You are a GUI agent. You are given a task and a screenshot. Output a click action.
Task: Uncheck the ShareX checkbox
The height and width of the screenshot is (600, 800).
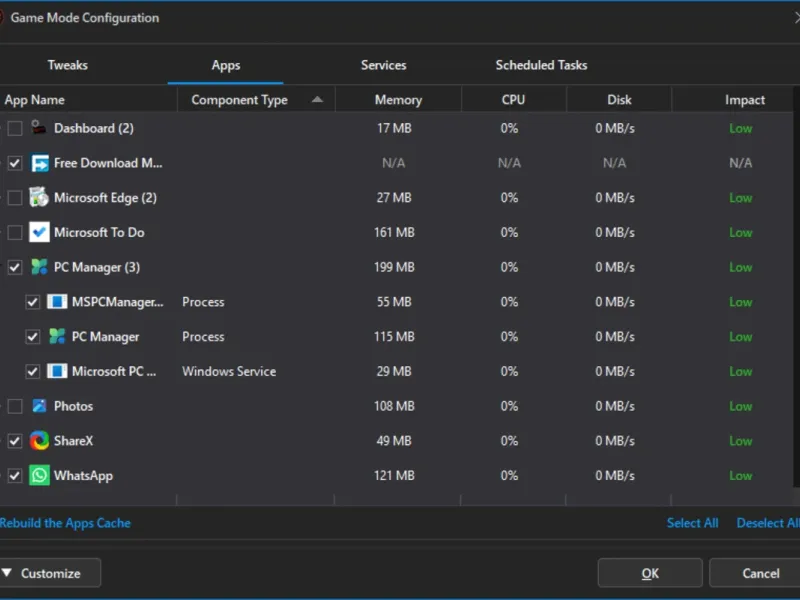pyautogui.click(x=15, y=440)
